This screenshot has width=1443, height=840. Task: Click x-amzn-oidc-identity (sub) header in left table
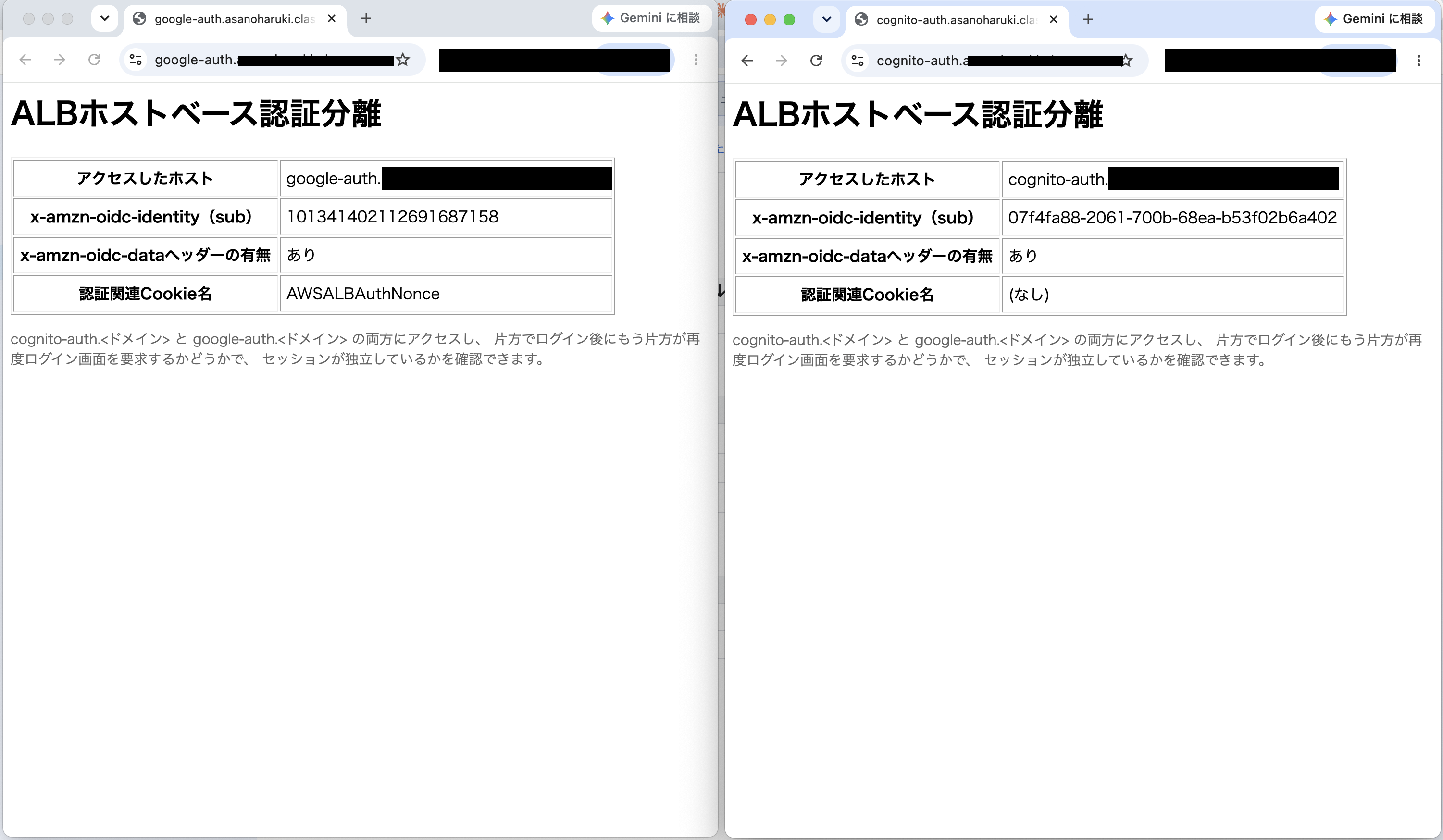tap(146, 217)
